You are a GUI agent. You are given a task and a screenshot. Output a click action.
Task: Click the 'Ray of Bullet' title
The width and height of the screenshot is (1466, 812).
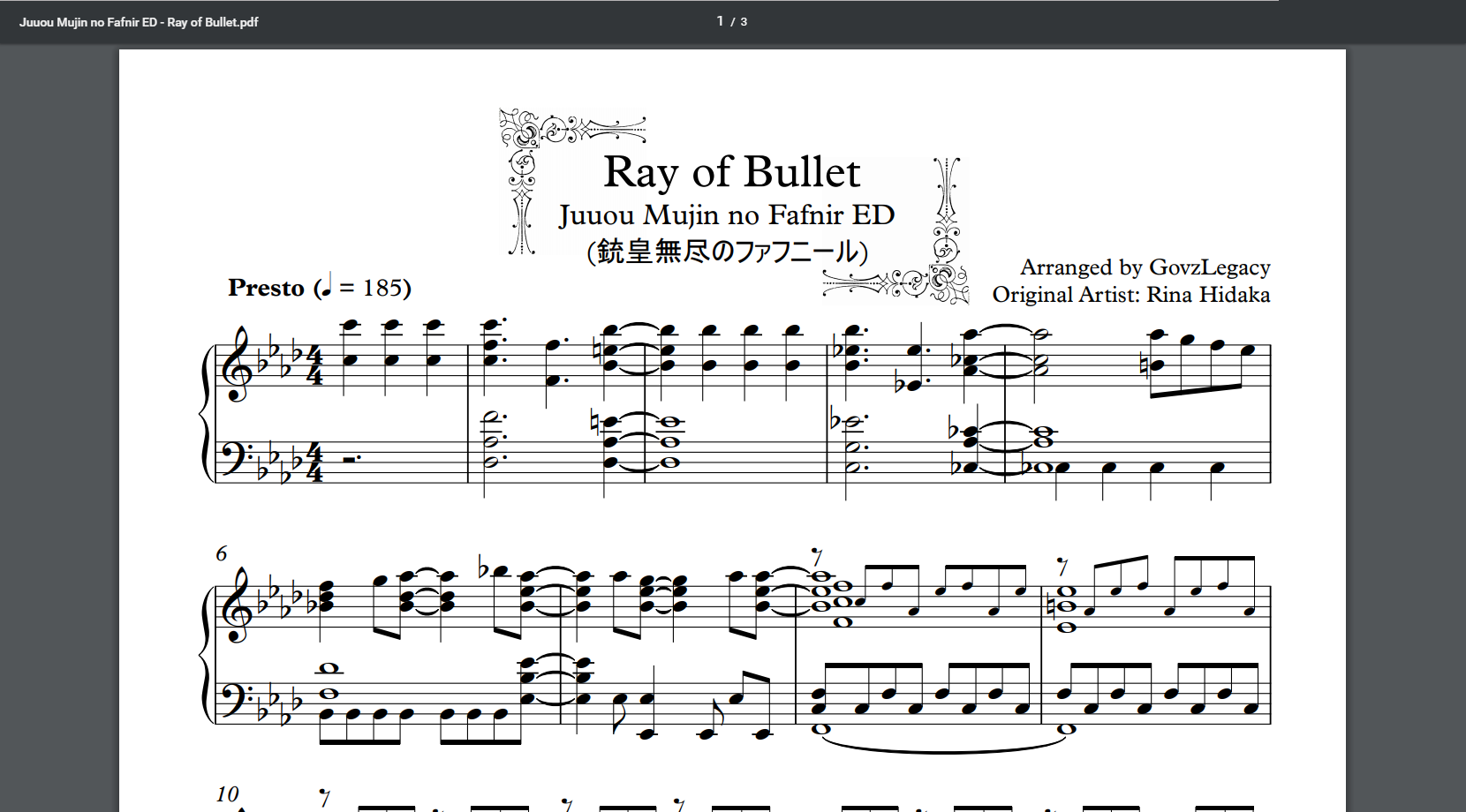[731, 172]
